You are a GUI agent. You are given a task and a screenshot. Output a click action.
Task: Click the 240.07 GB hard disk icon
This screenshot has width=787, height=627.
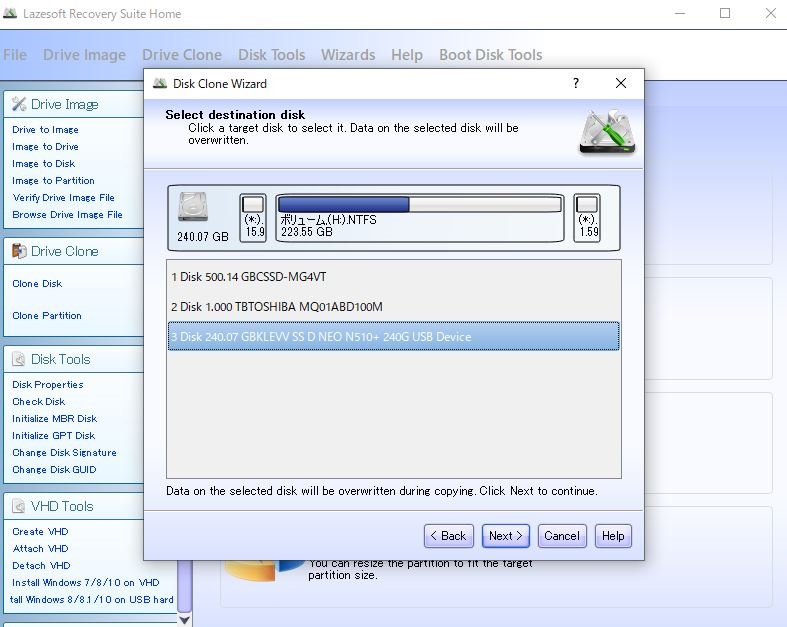[x=193, y=207]
